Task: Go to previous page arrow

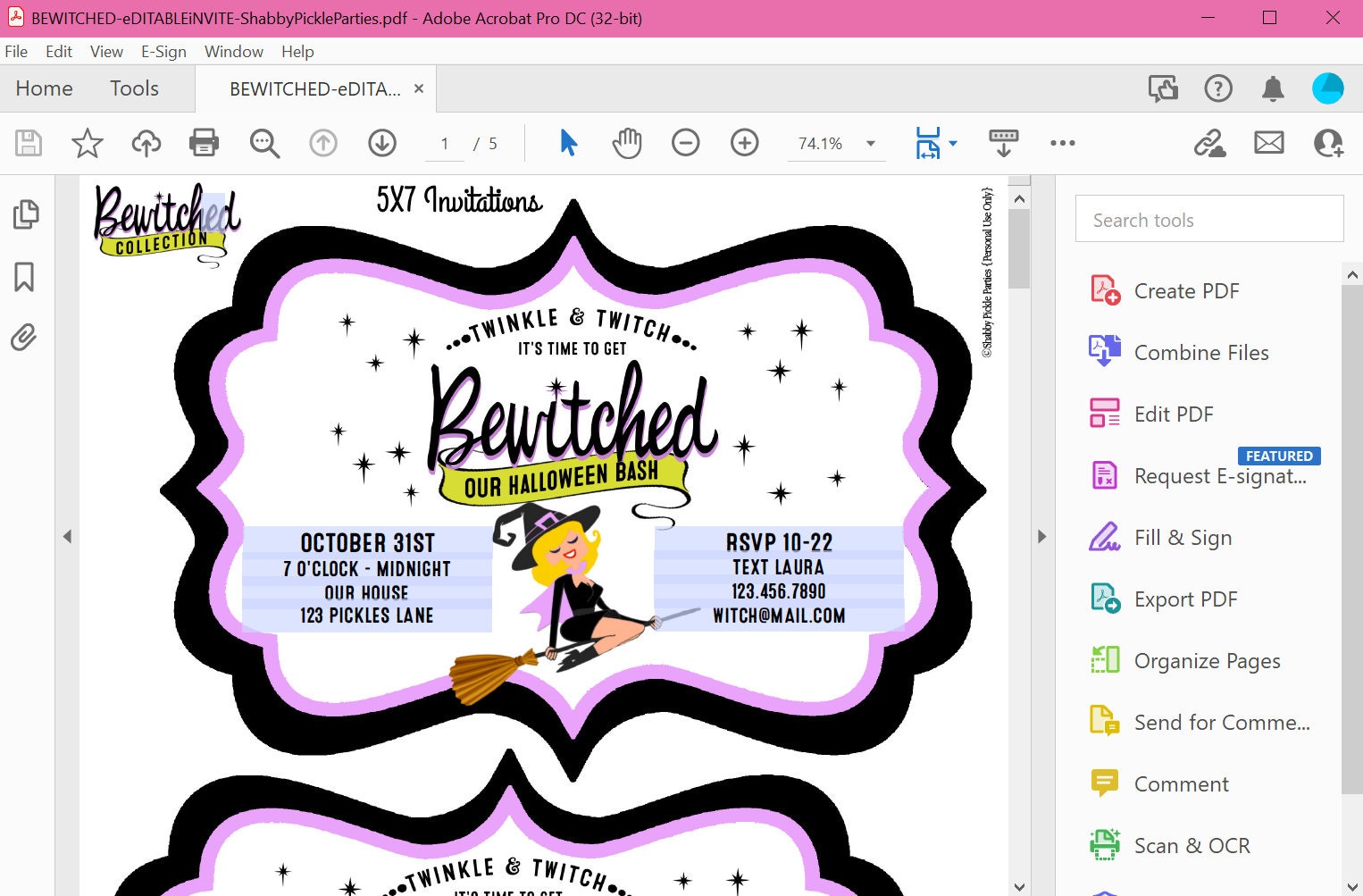Action: 323,143
